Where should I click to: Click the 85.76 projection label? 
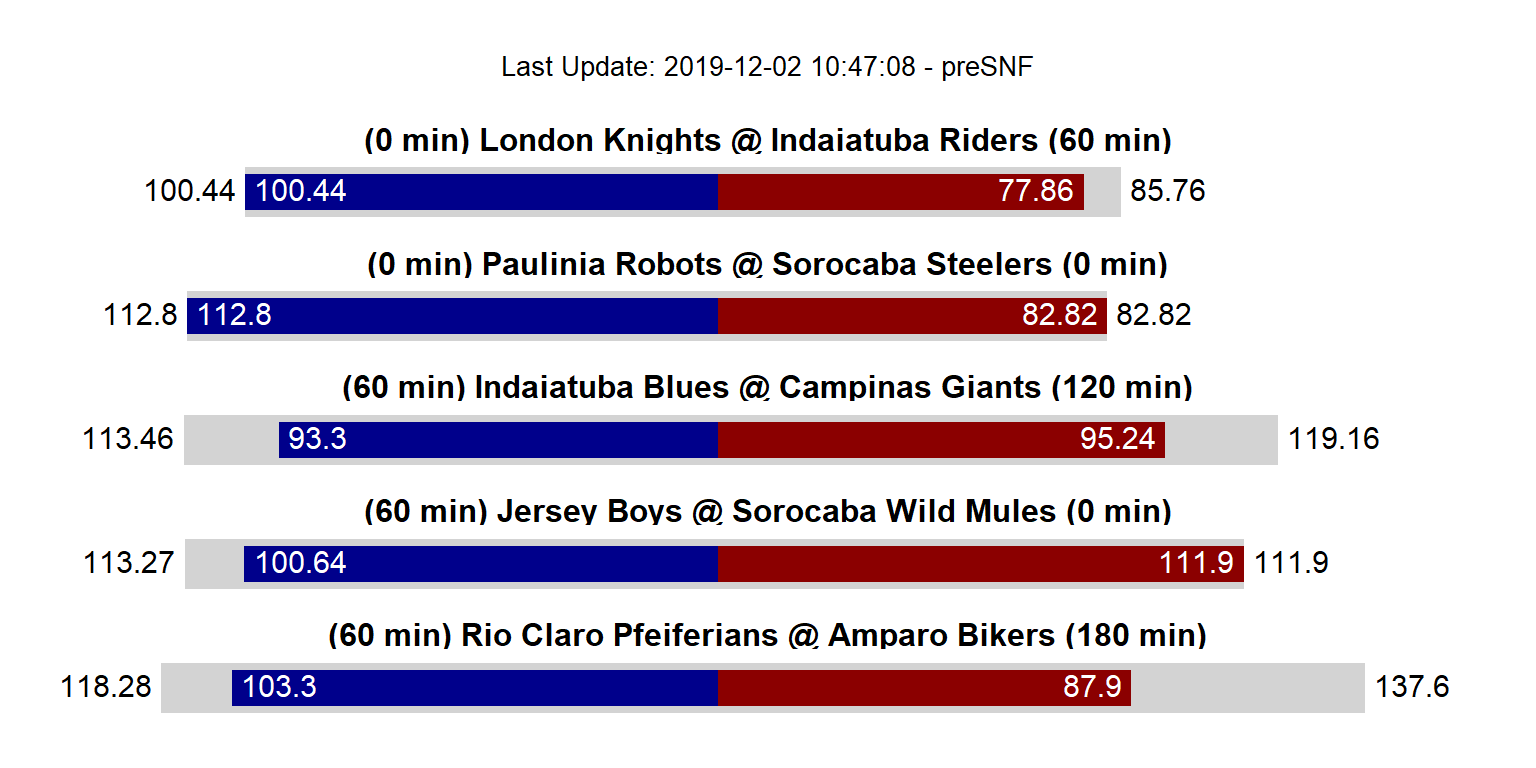click(x=1168, y=191)
